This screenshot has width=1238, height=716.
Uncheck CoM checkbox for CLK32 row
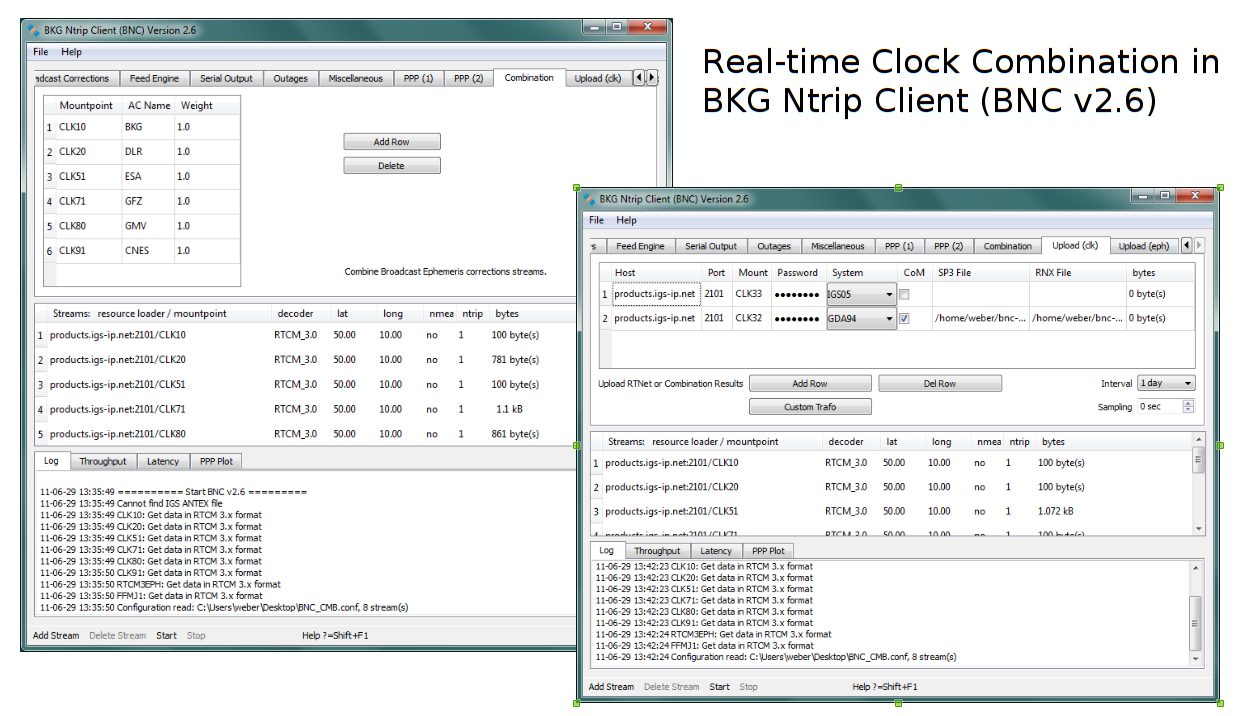(x=904, y=319)
